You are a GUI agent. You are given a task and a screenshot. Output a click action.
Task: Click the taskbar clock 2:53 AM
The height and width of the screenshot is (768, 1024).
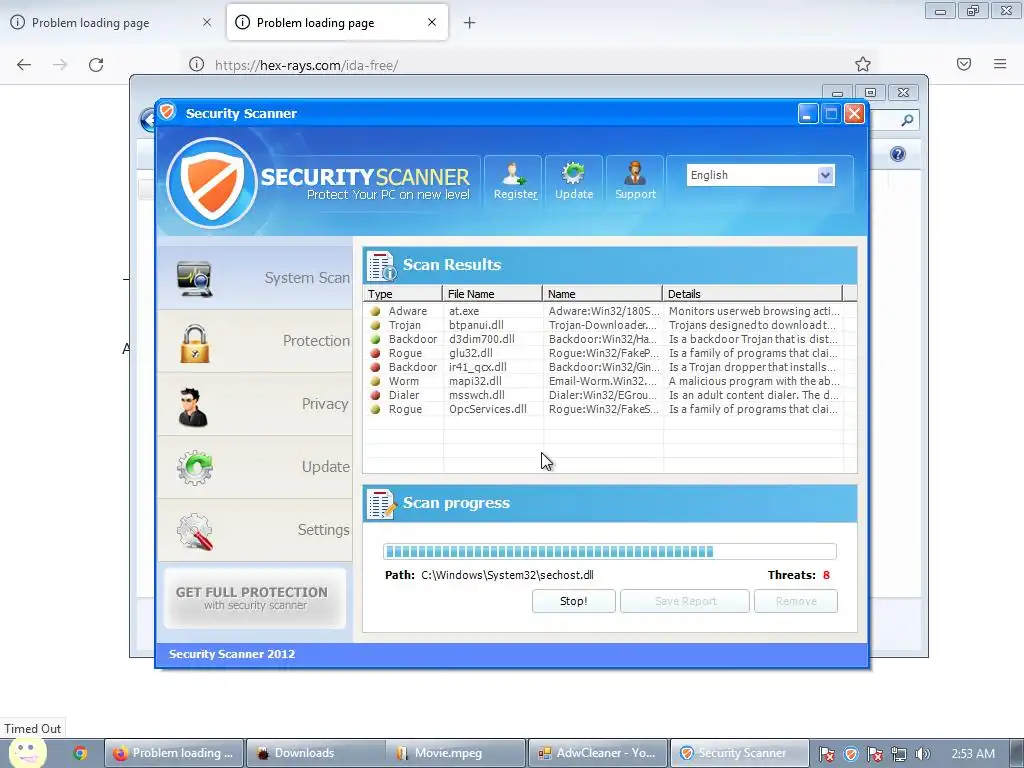tap(973, 754)
